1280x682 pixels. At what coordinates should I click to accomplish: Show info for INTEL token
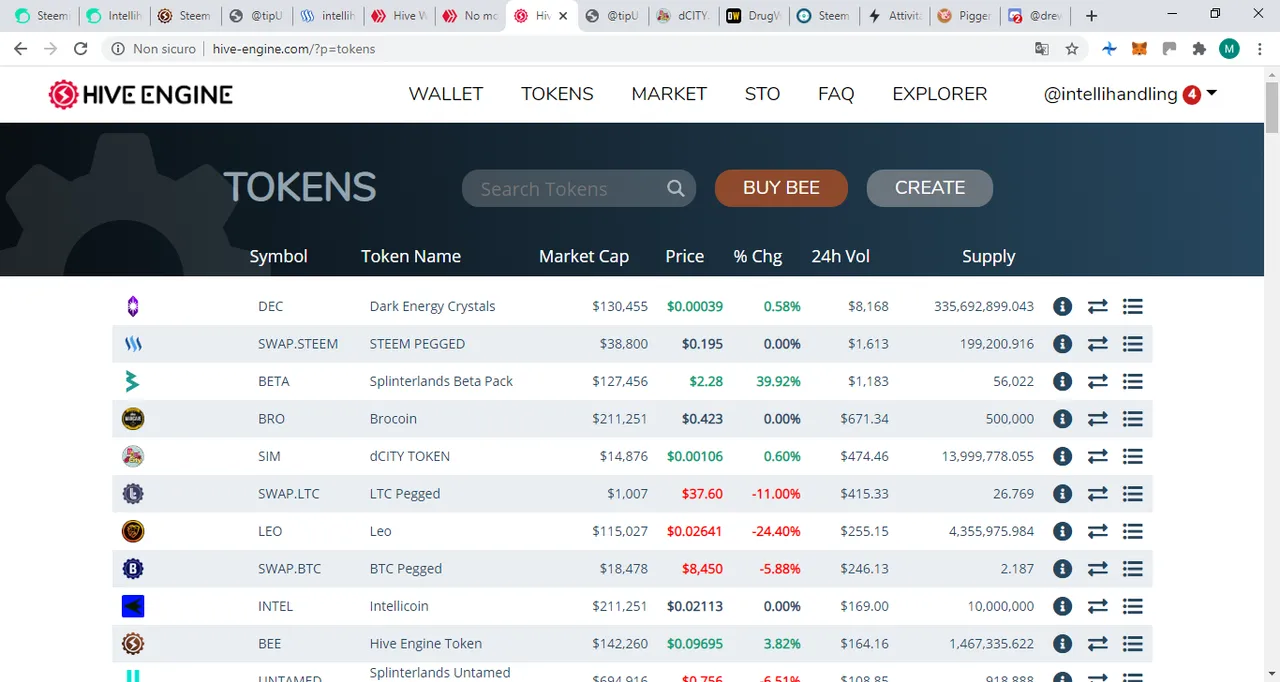coord(1062,606)
